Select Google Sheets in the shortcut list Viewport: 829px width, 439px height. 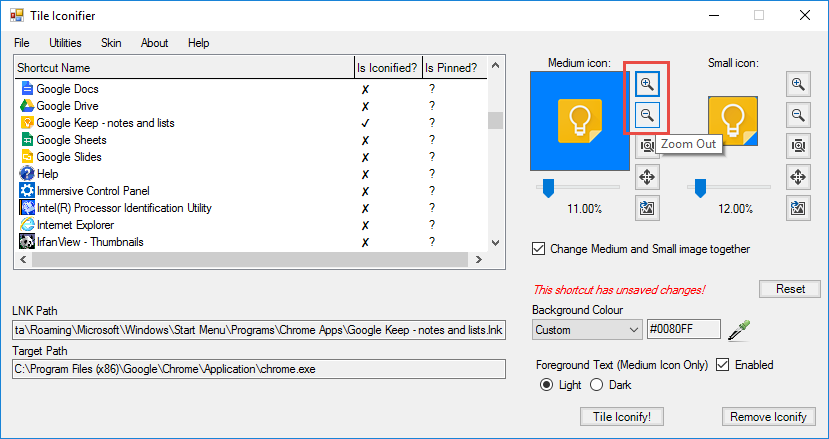[70, 140]
